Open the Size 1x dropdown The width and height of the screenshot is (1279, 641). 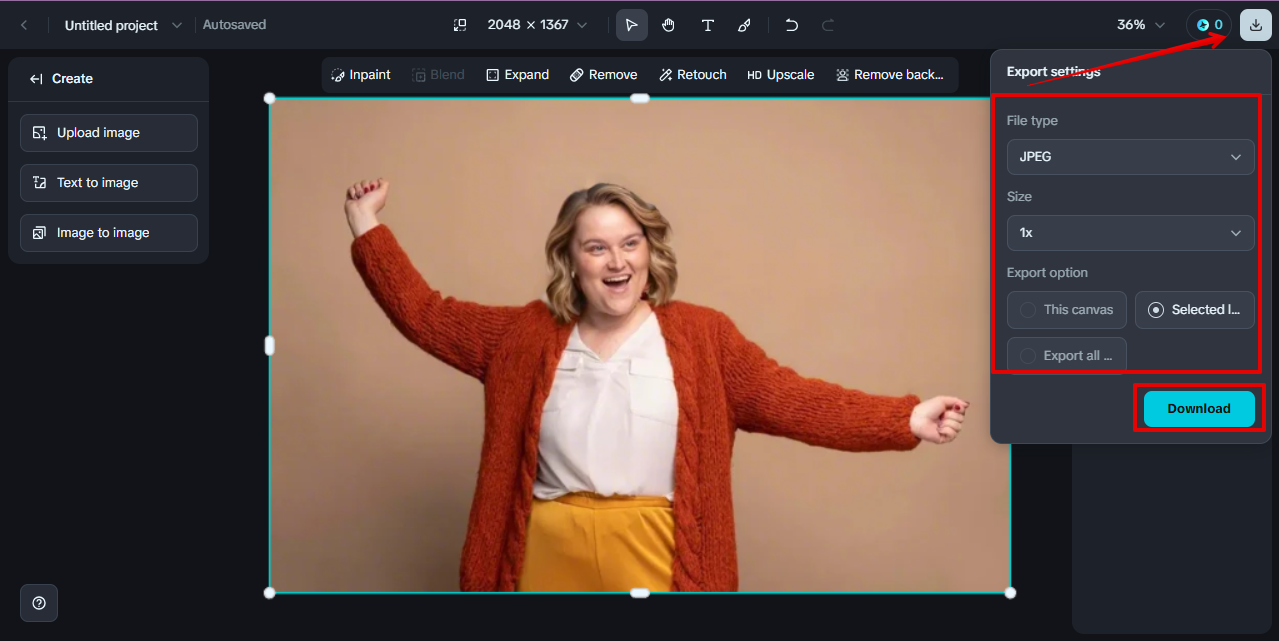(1131, 233)
